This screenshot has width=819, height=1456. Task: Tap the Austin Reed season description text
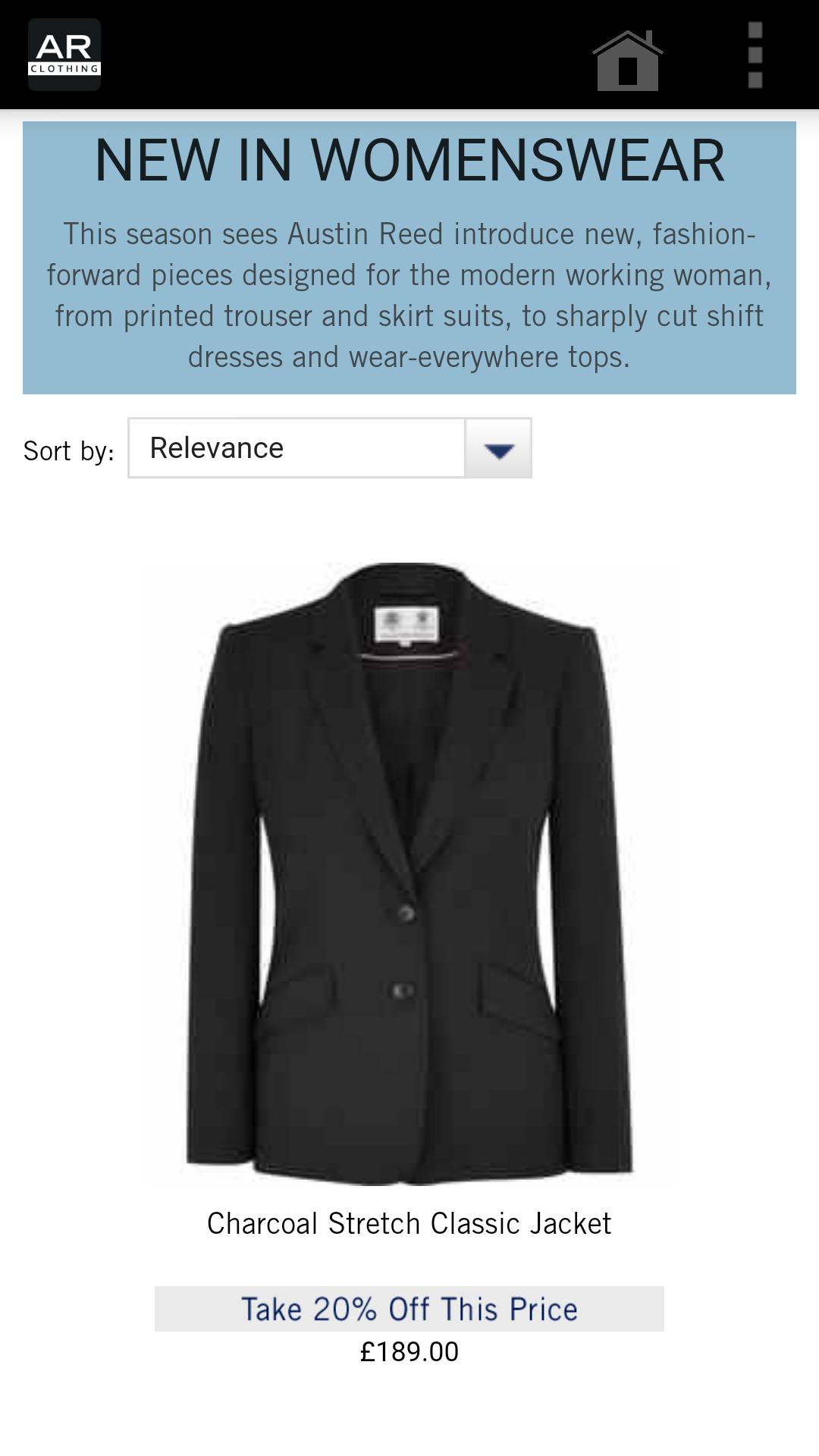tap(409, 296)
